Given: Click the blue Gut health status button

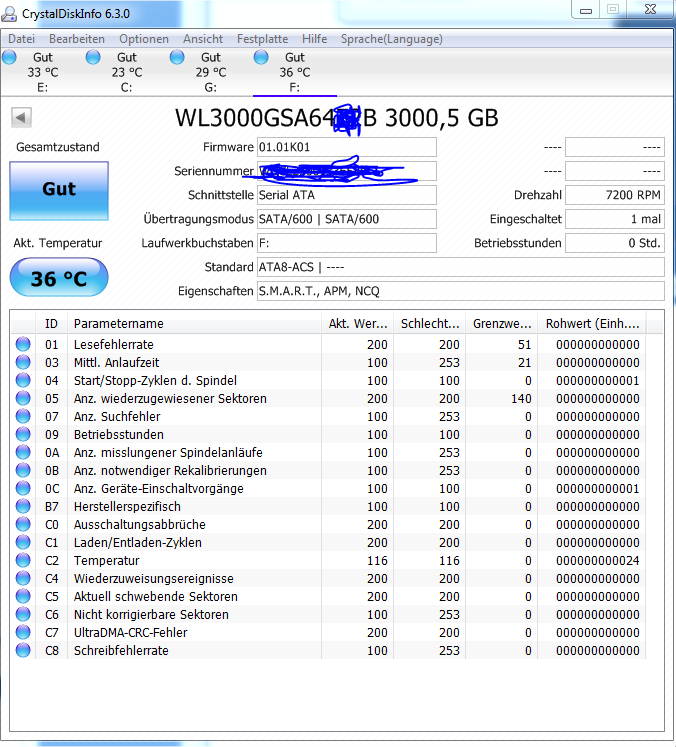Looking at the screenshot, I should pyautogui.click(x=59, y=191).
